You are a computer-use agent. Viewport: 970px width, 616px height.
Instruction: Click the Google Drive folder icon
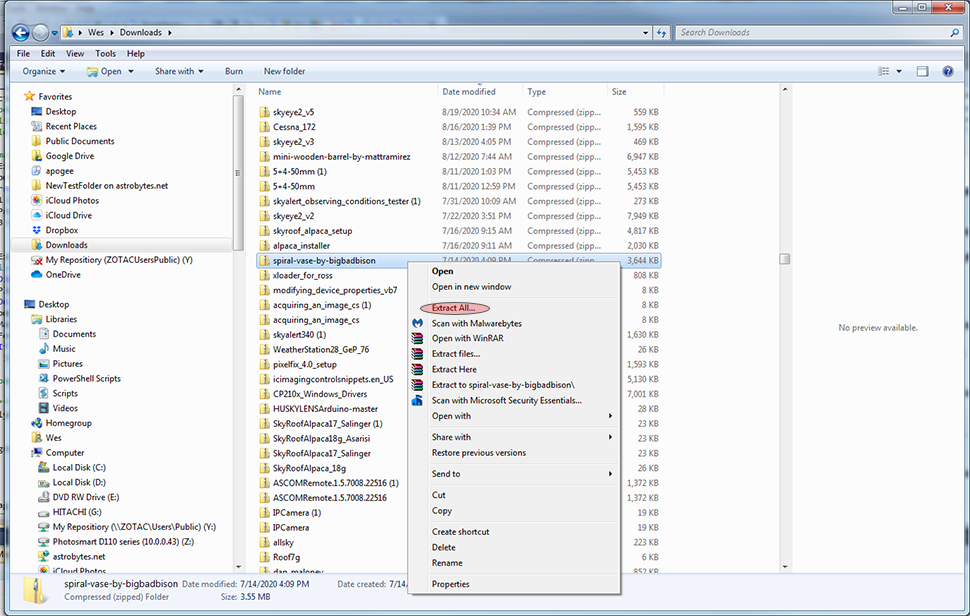37,156
